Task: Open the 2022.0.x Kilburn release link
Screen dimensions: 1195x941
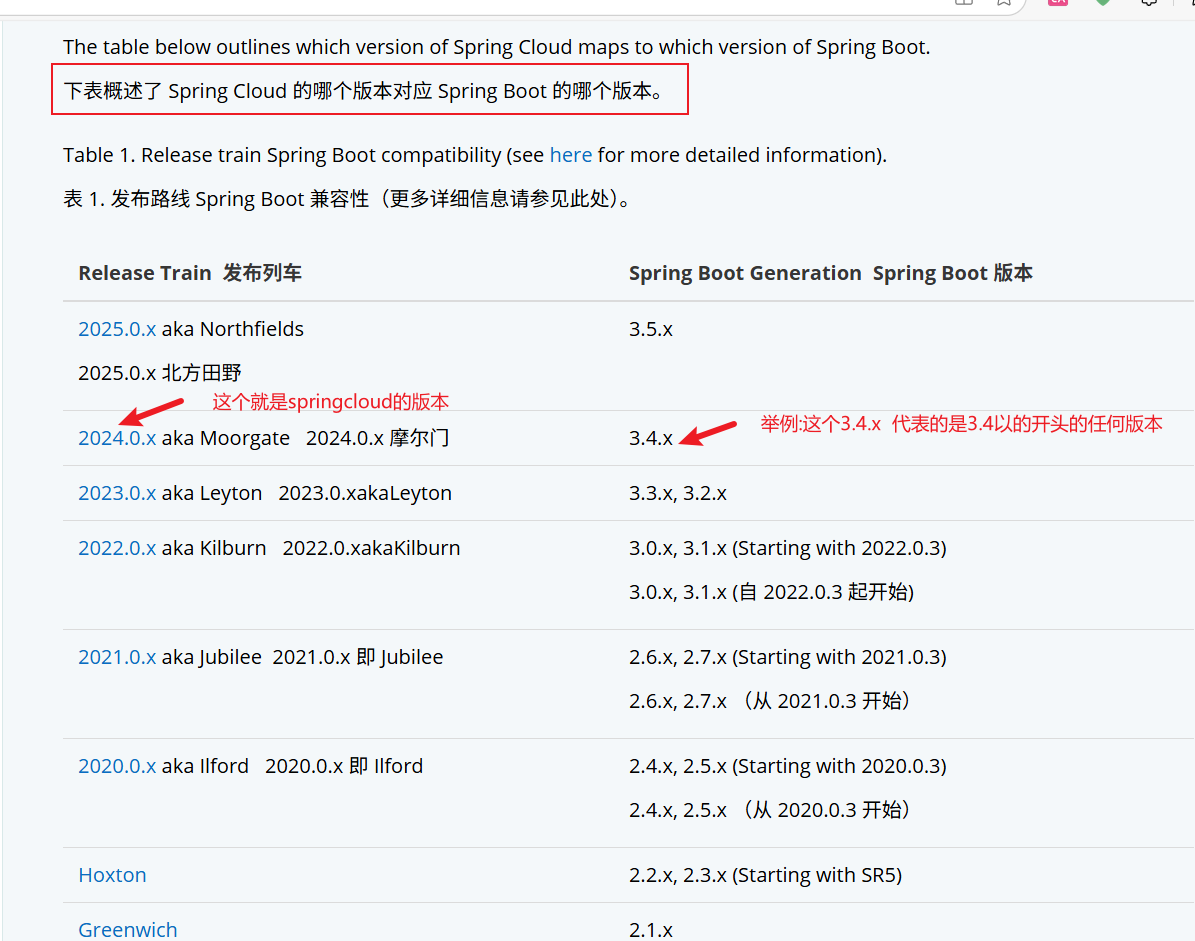Action: pos(117,547)
